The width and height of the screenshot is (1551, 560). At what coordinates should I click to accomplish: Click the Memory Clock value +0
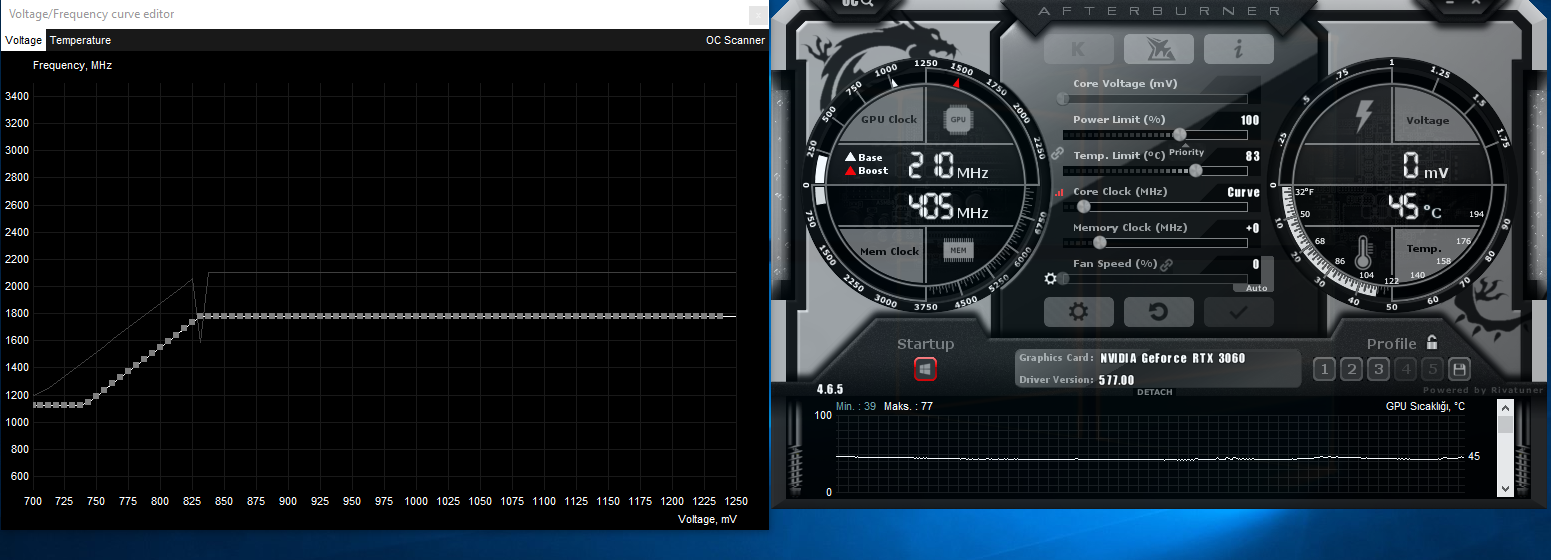[x=1252, y=228]
